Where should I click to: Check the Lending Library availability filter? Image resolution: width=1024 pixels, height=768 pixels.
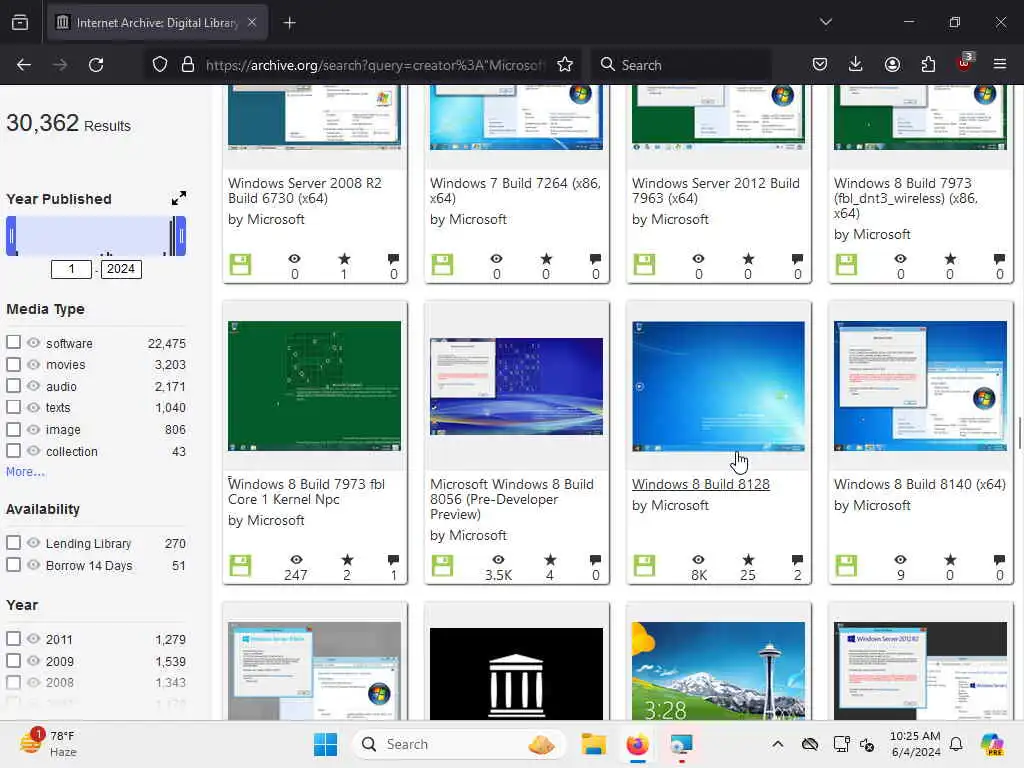[x=13, y=543]
